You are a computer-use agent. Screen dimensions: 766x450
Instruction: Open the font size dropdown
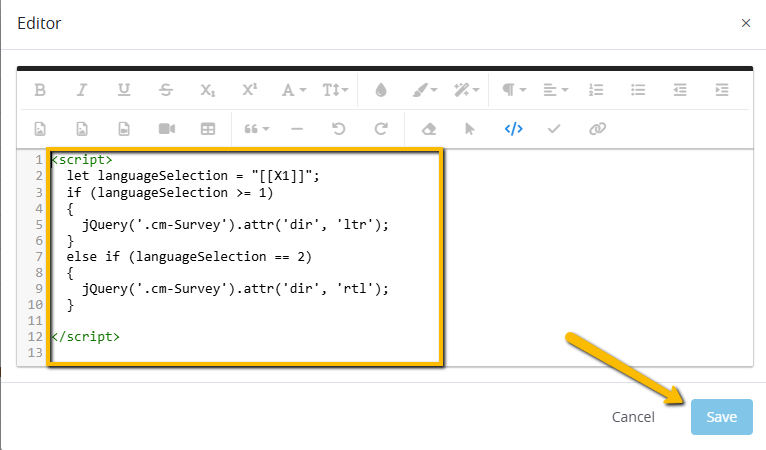(x=335, y=90)
